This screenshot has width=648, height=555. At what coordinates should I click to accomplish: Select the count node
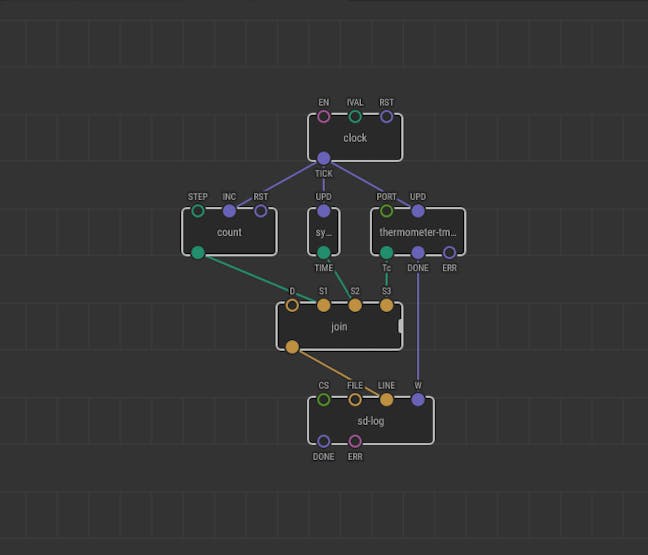(x=229, y=232)
